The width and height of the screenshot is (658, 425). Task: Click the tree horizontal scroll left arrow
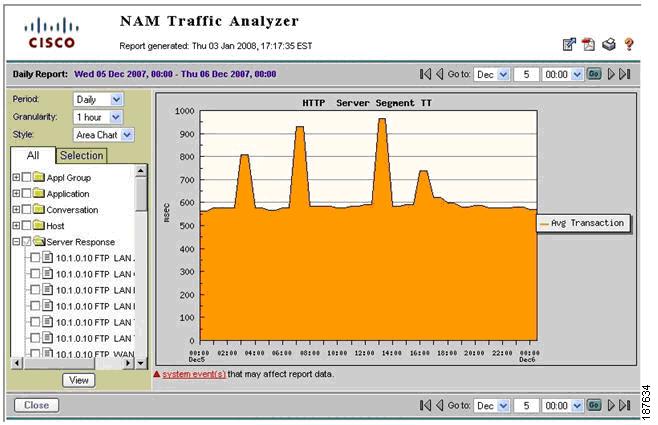coord(17,363)
